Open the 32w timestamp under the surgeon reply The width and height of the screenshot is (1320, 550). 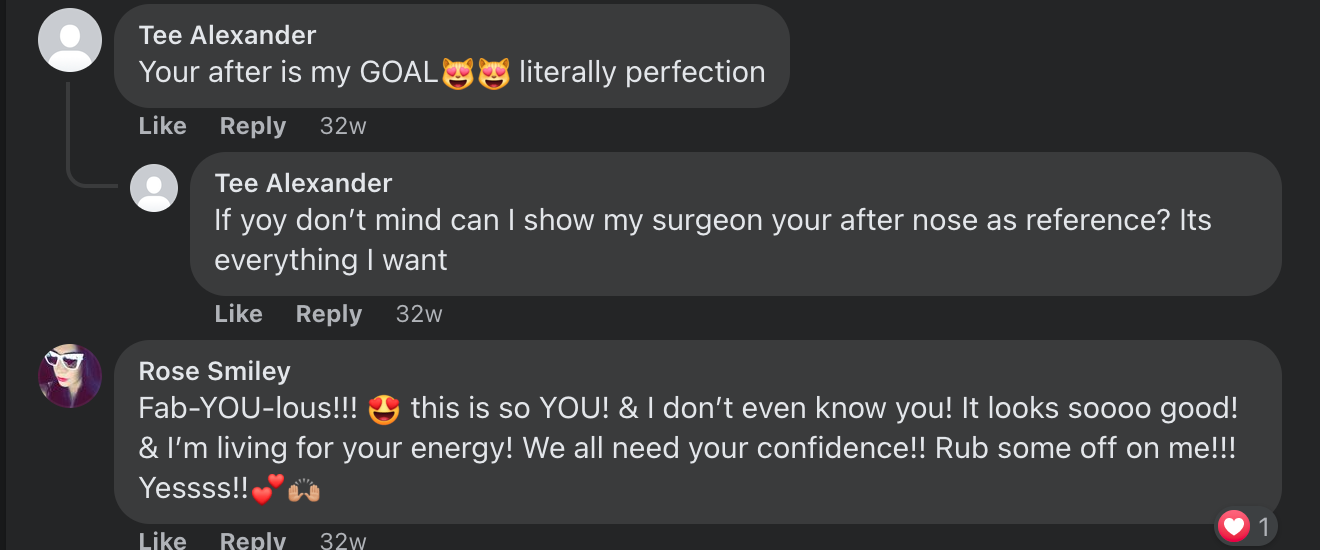(x=419, y=314)
